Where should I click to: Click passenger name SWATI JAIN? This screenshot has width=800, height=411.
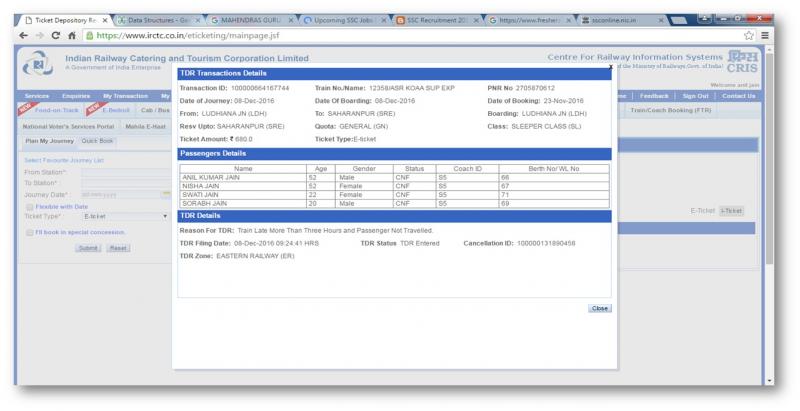(x=200, y=195)
